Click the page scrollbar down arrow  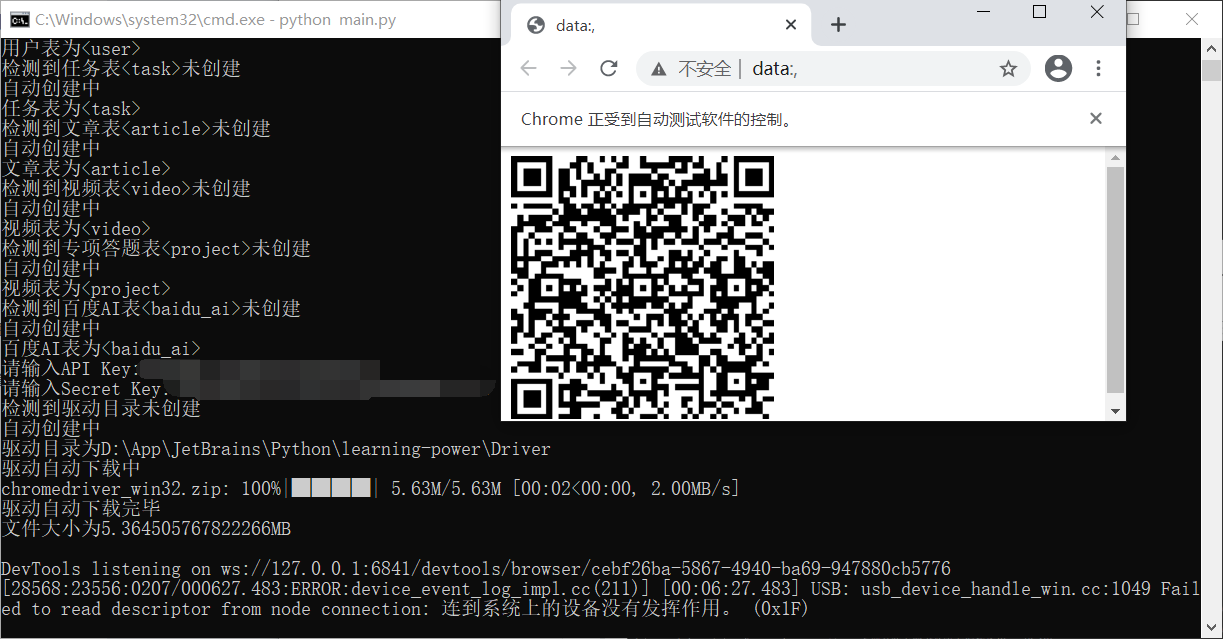[1116, 411]
